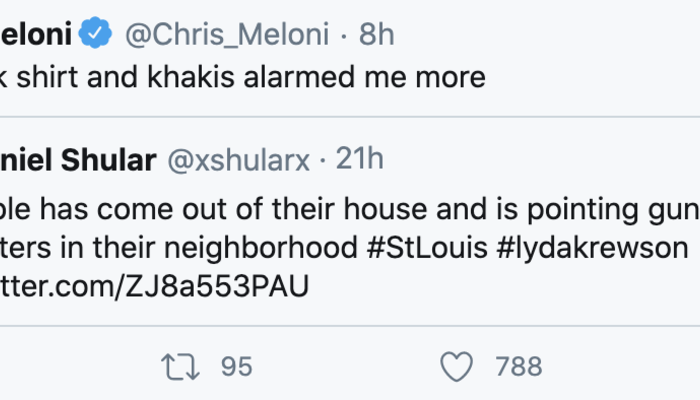Click the 'shirt and khakis alarmed me more' text
This screenshot has width=700, height=400.
(x=250, y=77)
